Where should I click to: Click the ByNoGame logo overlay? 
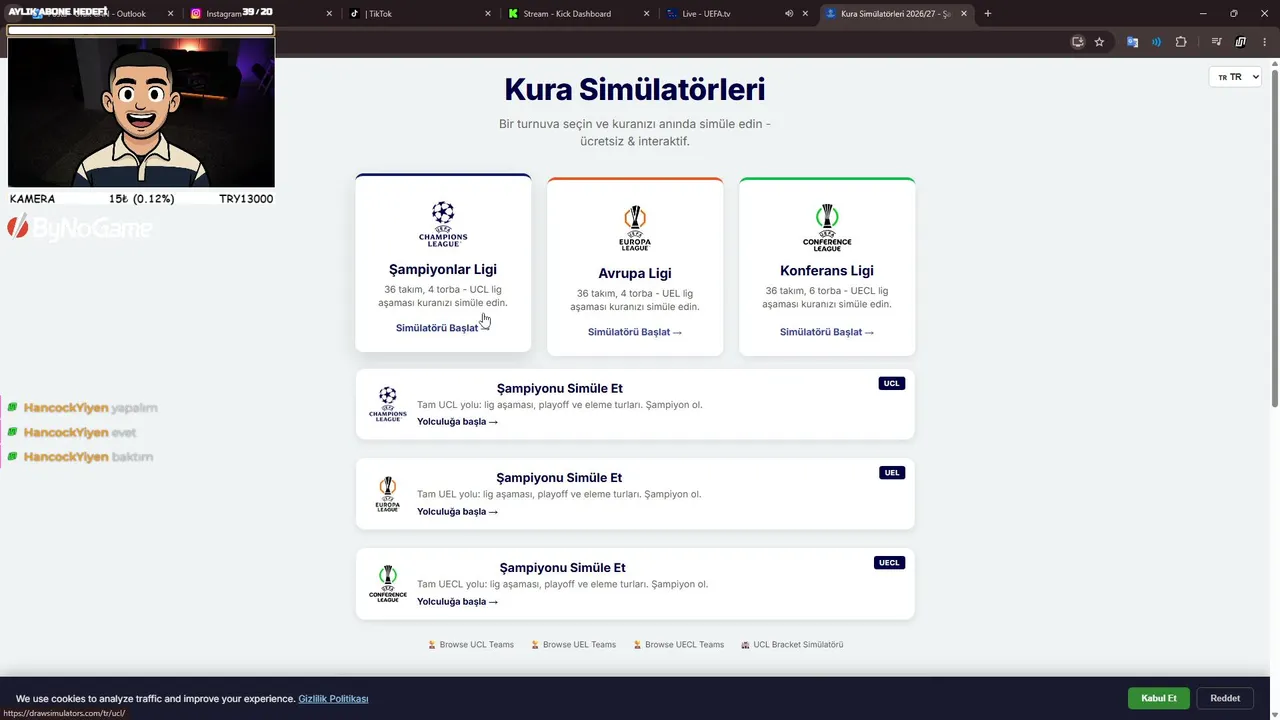point(80,228)
